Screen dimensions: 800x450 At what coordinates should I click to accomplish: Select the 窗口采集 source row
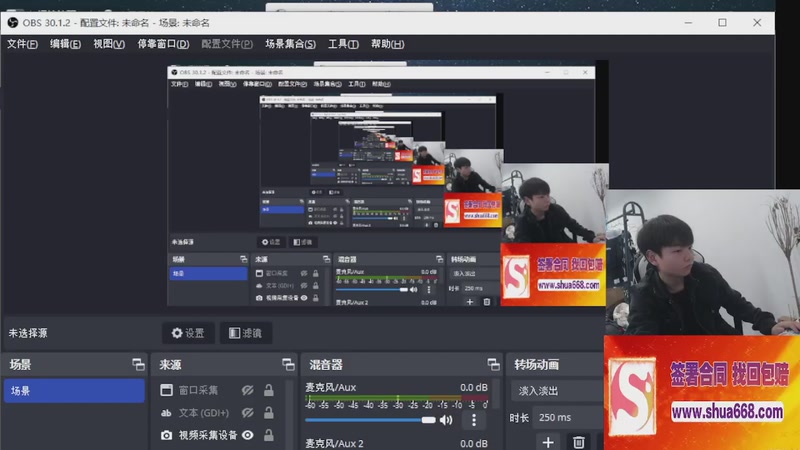click(x=220, y=390)
